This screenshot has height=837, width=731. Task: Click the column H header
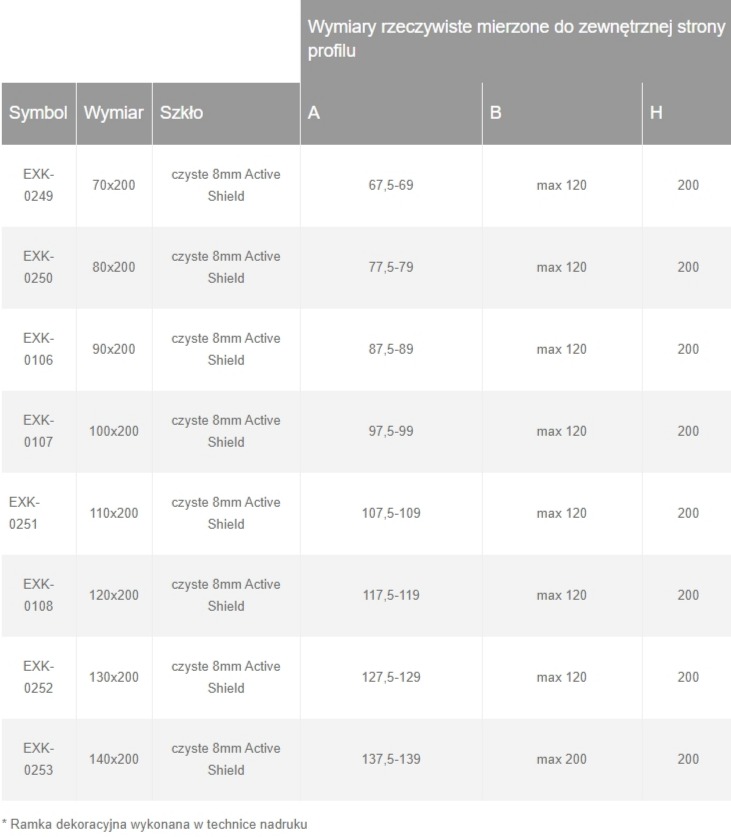tap(656, 114)
